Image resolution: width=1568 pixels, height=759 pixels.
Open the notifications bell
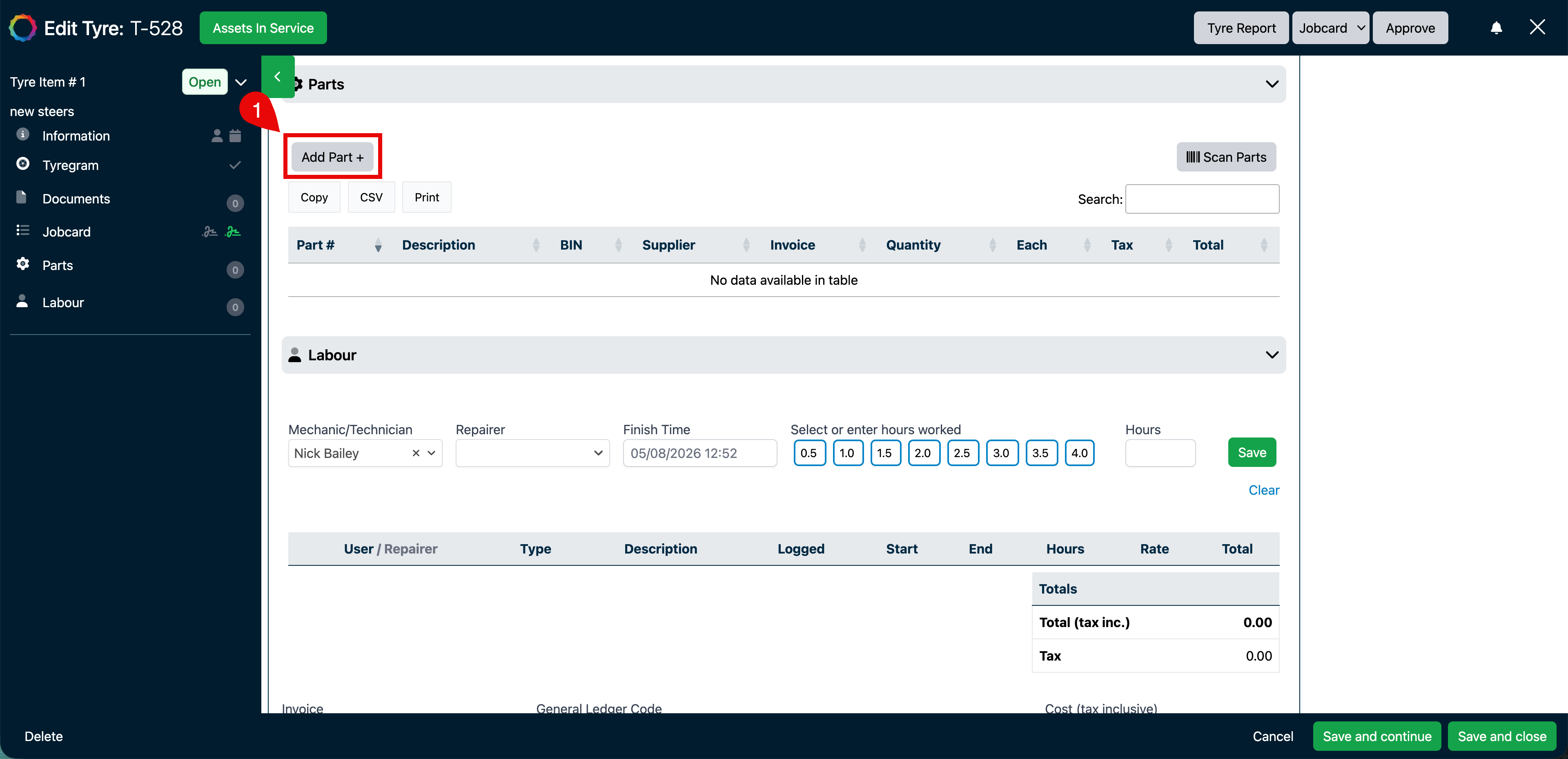click(x=1496, y=28)
